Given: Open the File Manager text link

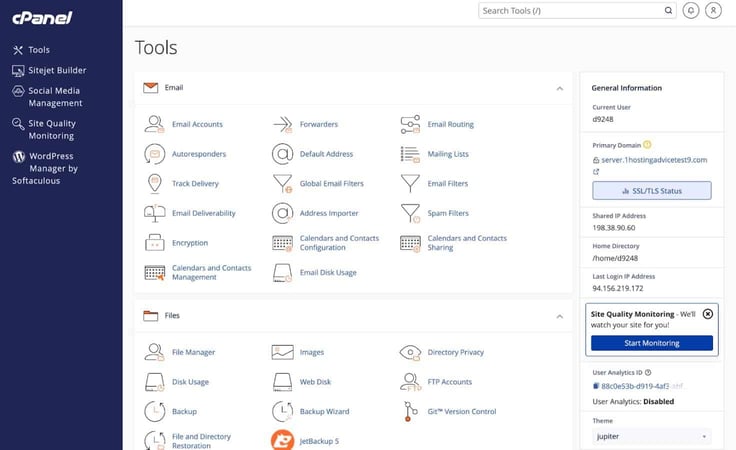Looking at the screenshot, I should tap(193, 352).
